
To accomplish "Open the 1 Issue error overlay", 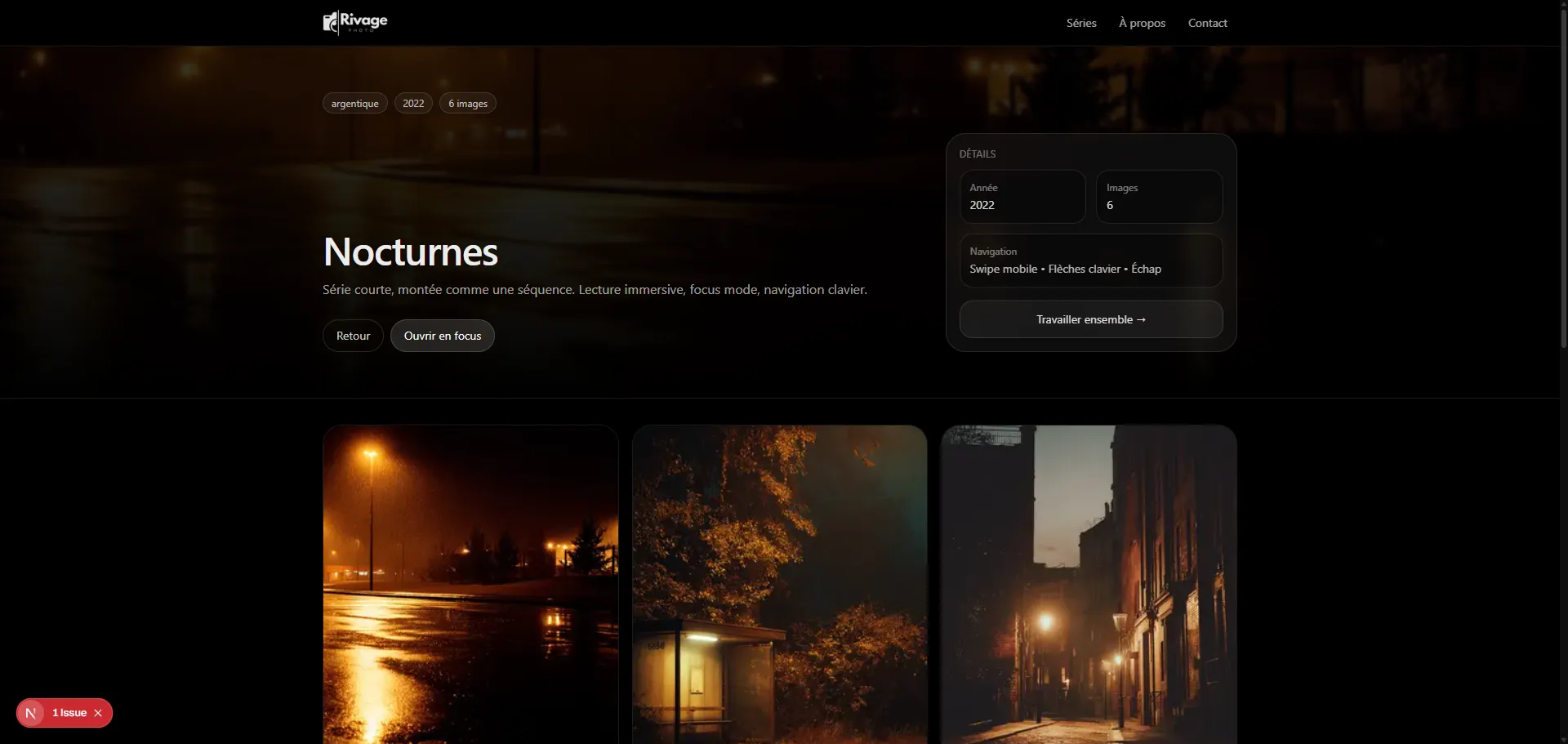I will pyautogui.click(x=69, y=713).
